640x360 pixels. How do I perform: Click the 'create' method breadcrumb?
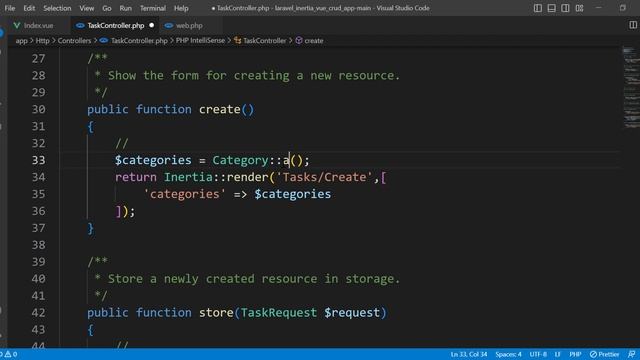[x=314, y=40]
